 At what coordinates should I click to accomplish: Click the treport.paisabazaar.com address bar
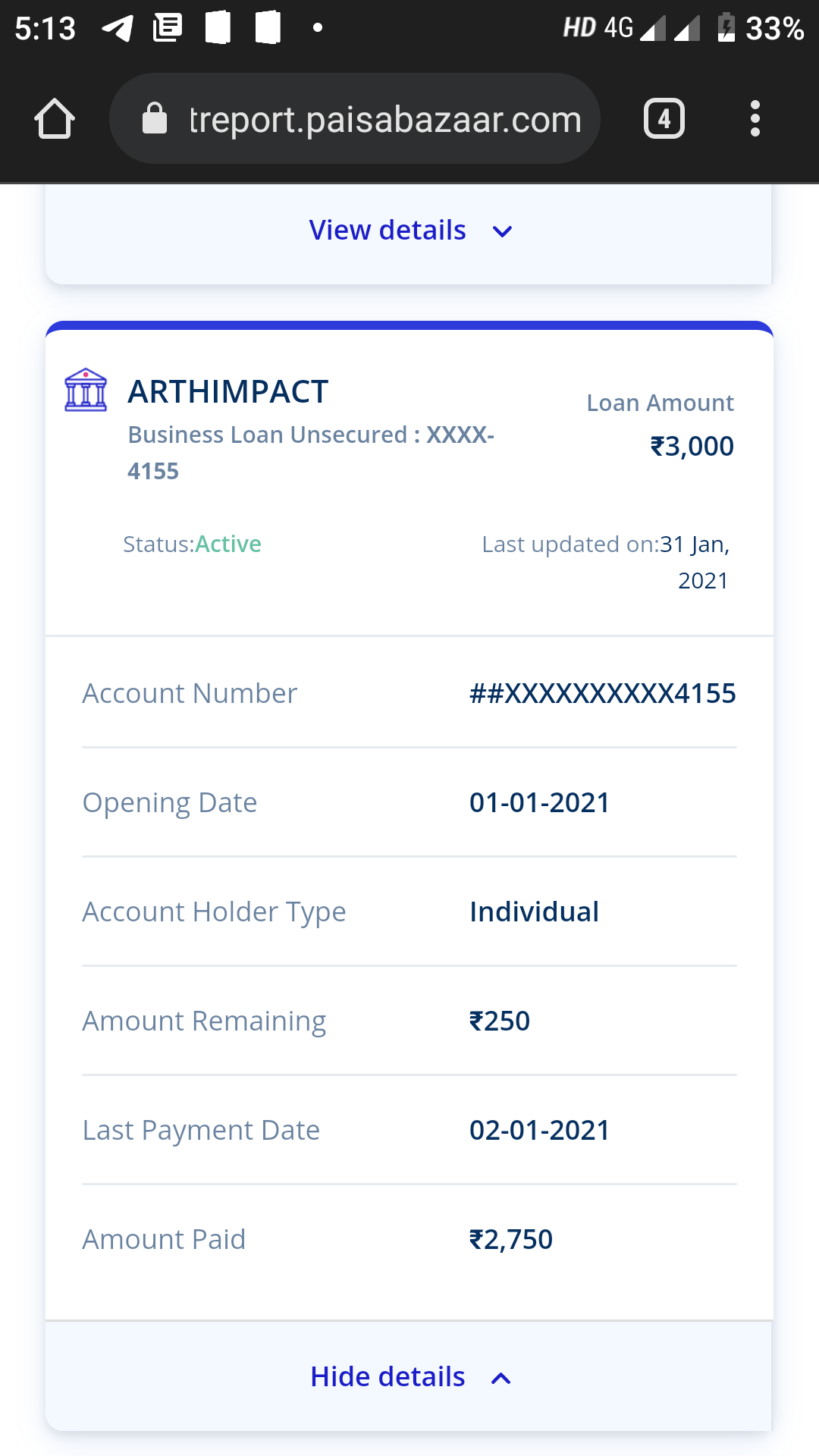(x=384, y=119)
